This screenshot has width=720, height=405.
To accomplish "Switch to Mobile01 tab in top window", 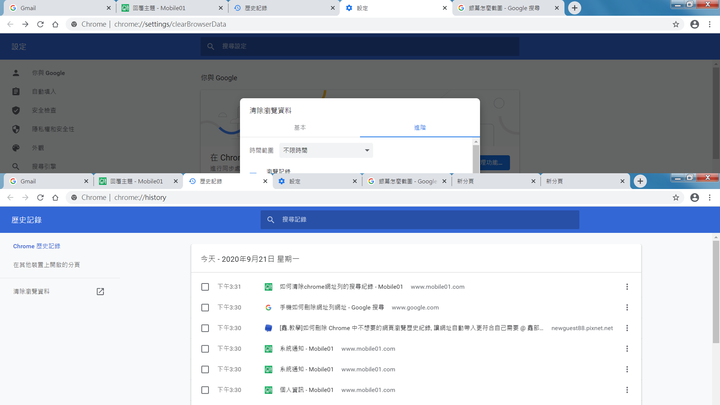I will (170, 8).
